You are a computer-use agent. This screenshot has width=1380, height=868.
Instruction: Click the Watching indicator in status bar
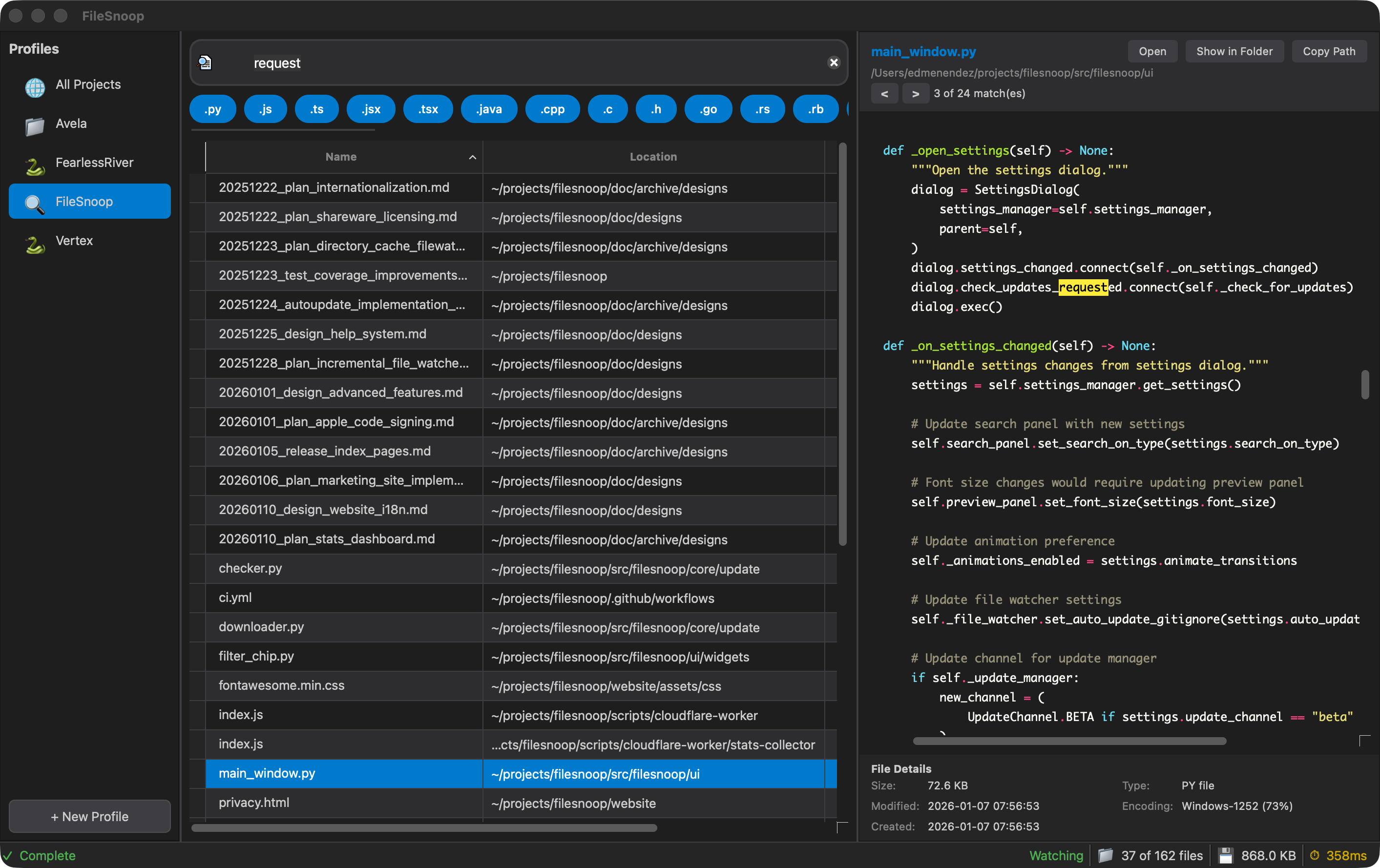point(1056,855)
